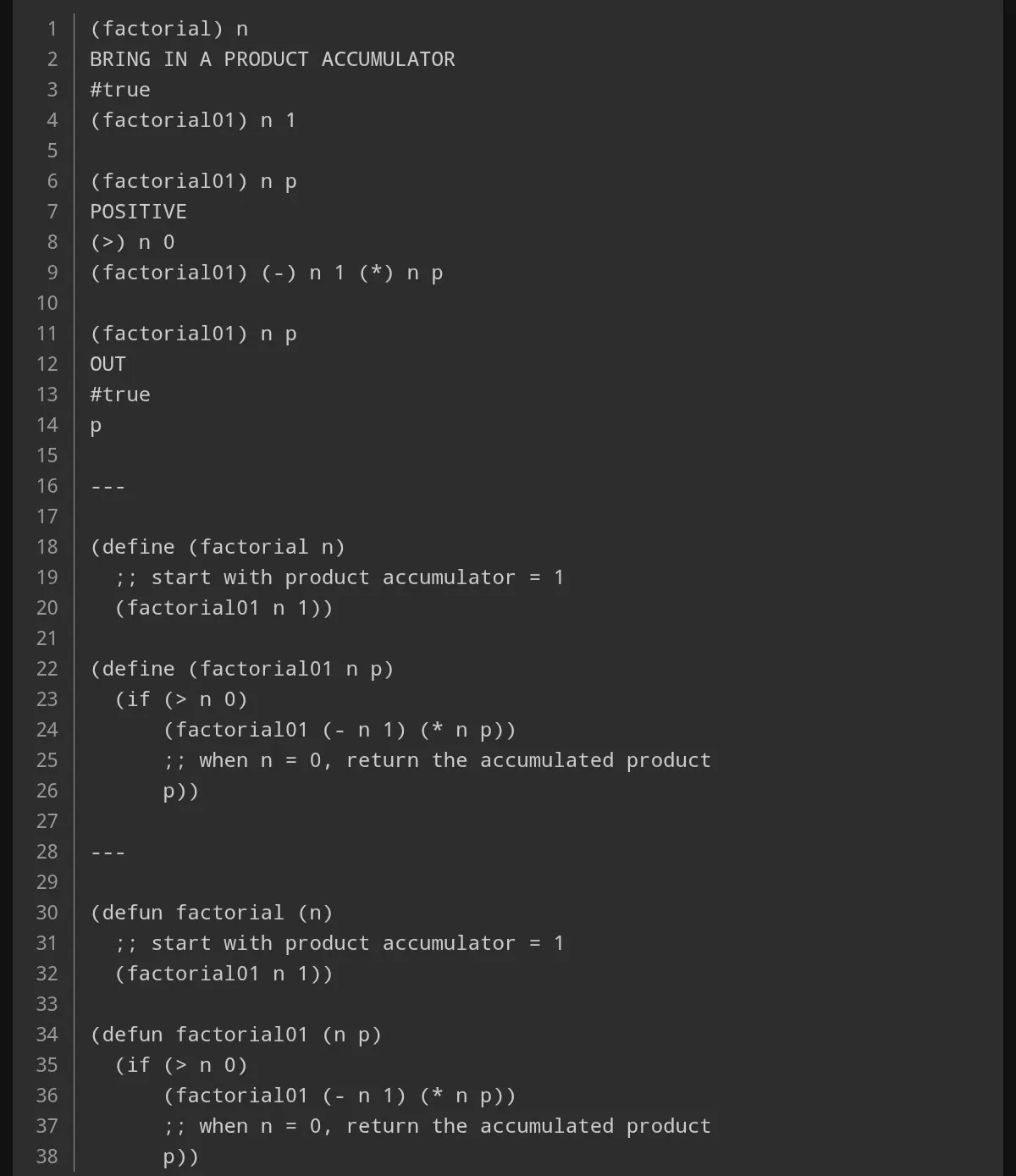Image resolution: width=1016 pixels, height=1176 pixels.
Task: Click the (>) n 0 expression on line 8
Action: point(132,242)
